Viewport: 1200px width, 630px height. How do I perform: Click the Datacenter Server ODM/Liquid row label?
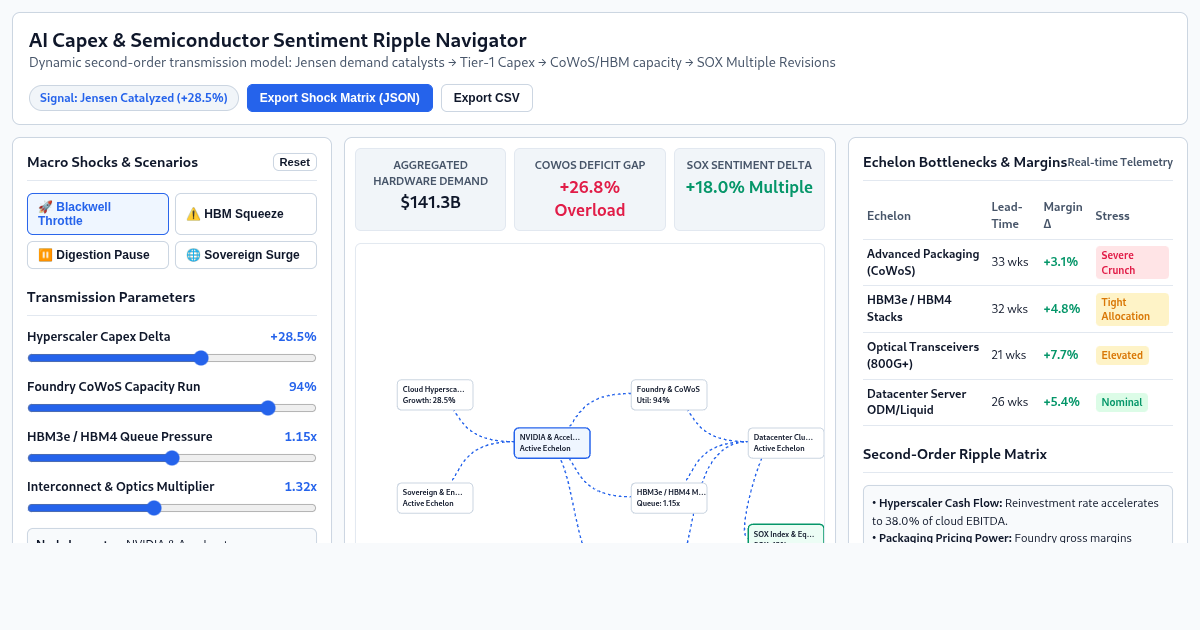pos(917,402)
